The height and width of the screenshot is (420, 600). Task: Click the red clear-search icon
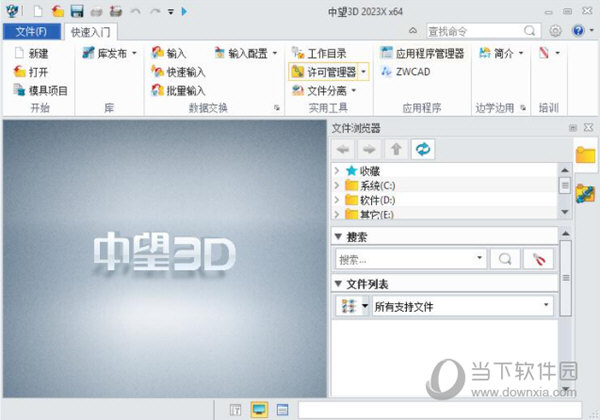539,259
